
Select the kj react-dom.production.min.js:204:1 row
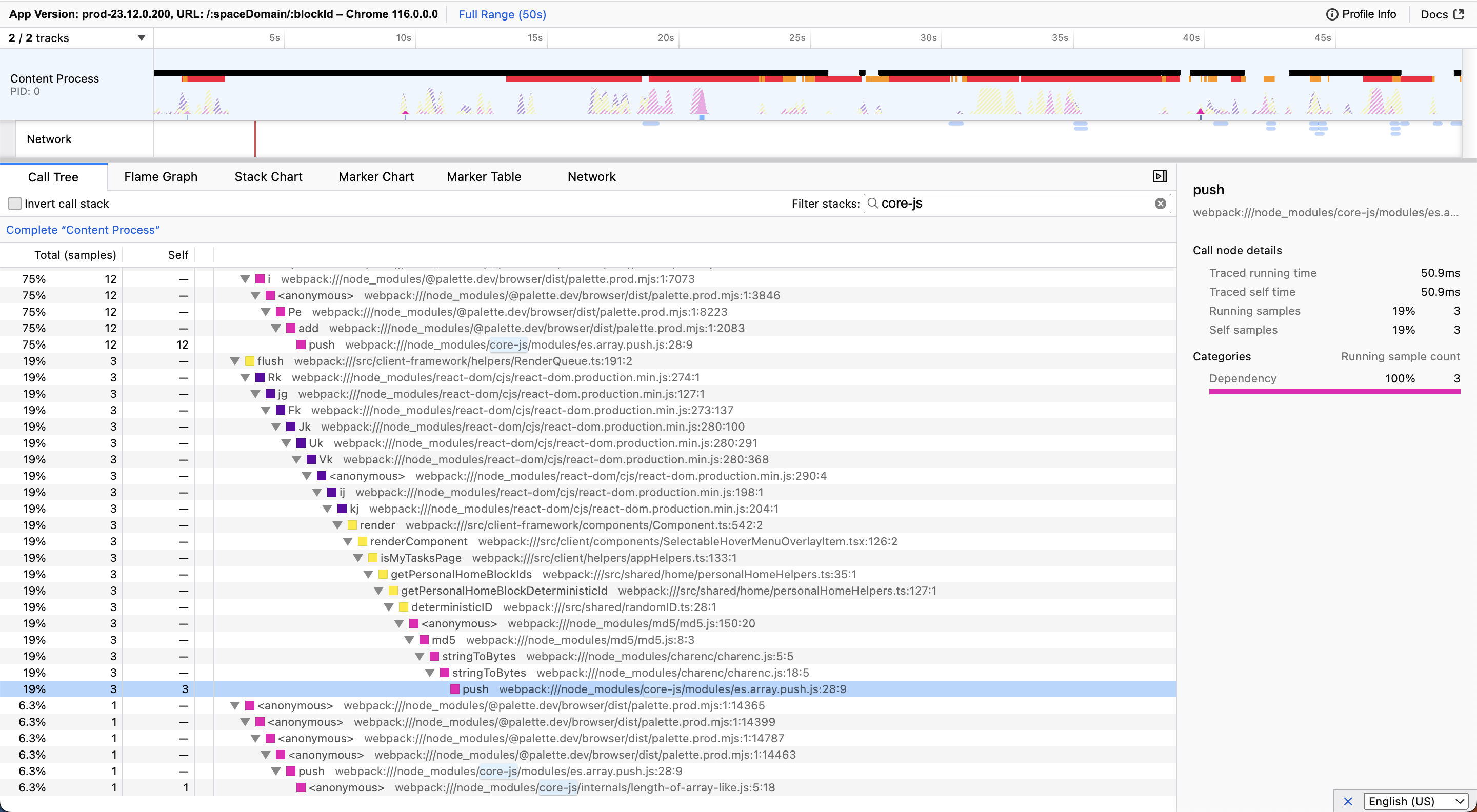tap(588, 509)
